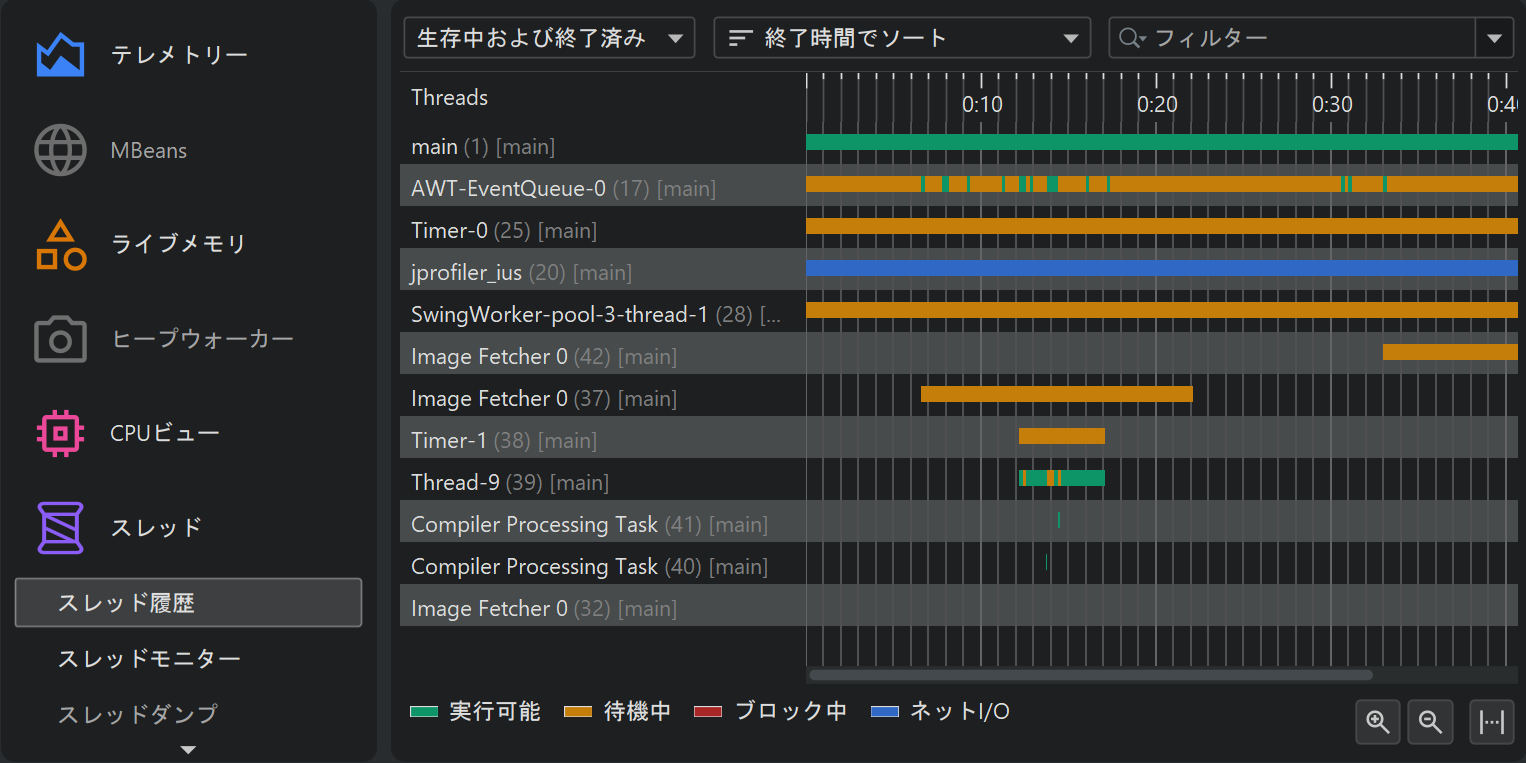Screen dimensions: 1526x763
Task: Open the Live Memory shapes icon
Action: coord(60,245)
